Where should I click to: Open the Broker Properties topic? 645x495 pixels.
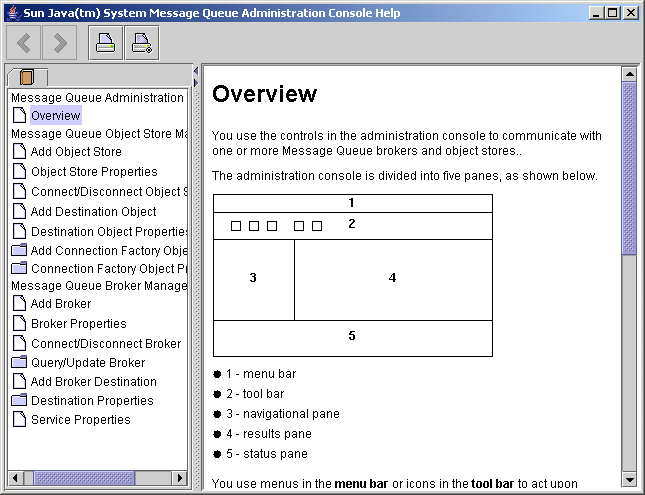(x=79, y=324)
